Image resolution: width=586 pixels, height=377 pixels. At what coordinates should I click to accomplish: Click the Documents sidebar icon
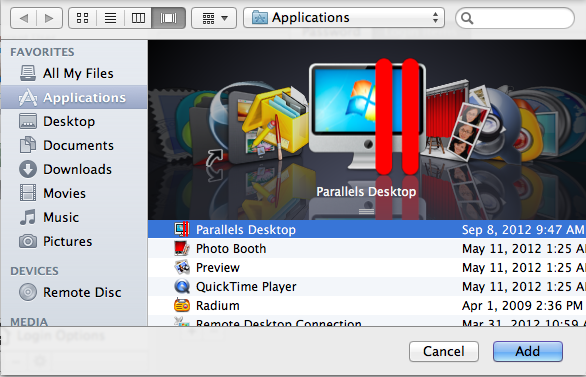(28, 145)
